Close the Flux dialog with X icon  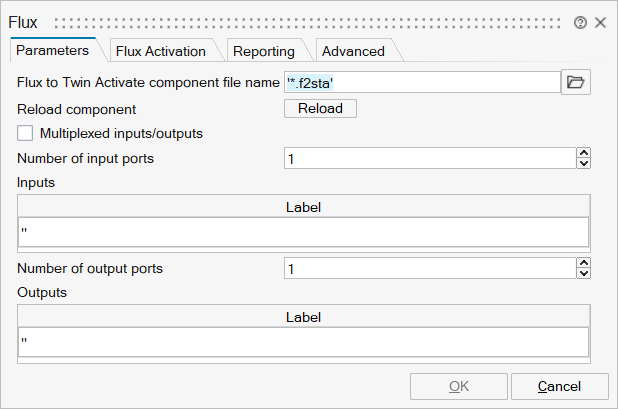coord(601,22)
